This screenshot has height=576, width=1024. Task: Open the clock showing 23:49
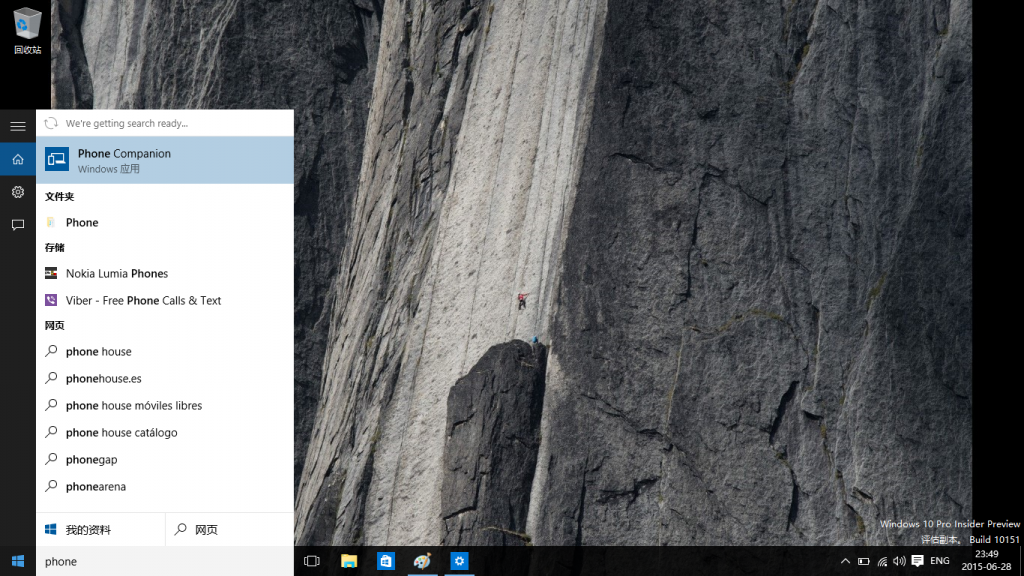tap(986, 560)
